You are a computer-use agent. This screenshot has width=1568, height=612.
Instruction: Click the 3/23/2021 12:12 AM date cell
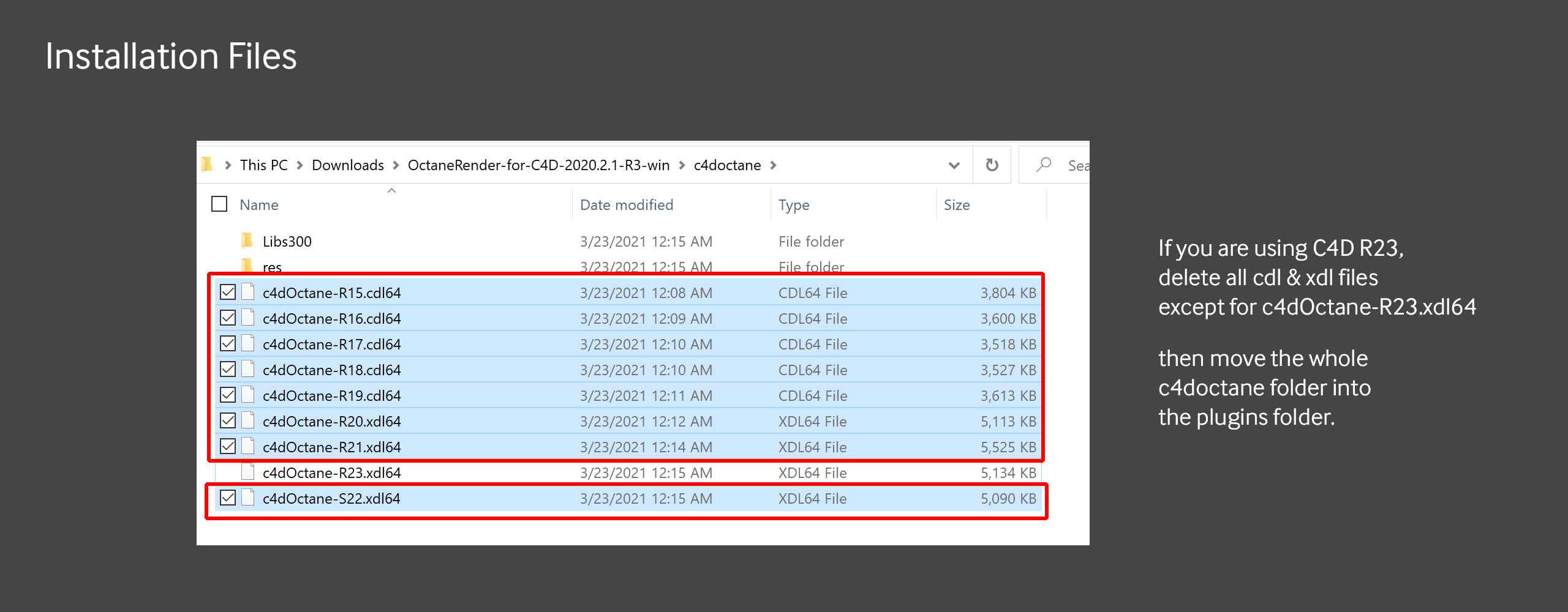coord(646,422)
